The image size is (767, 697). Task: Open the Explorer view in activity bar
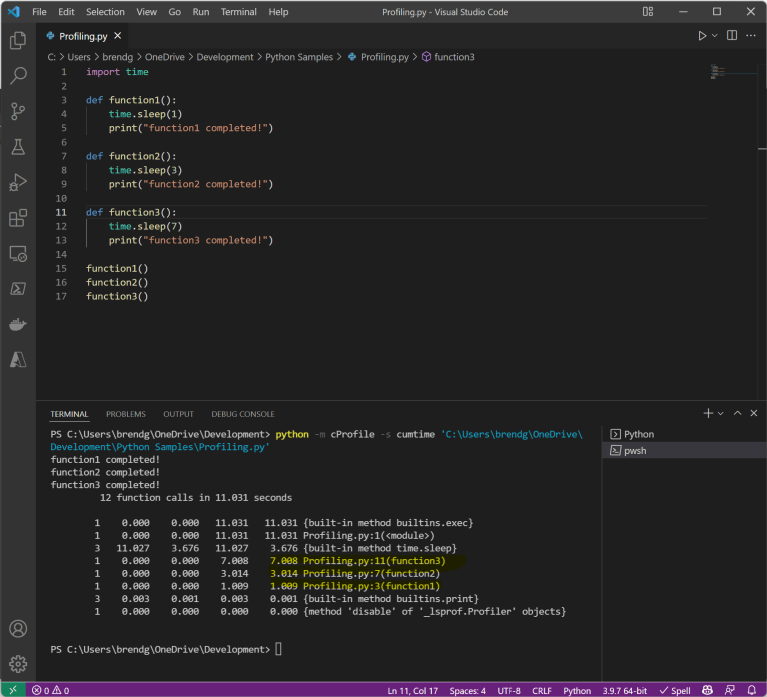coord(18,40)
